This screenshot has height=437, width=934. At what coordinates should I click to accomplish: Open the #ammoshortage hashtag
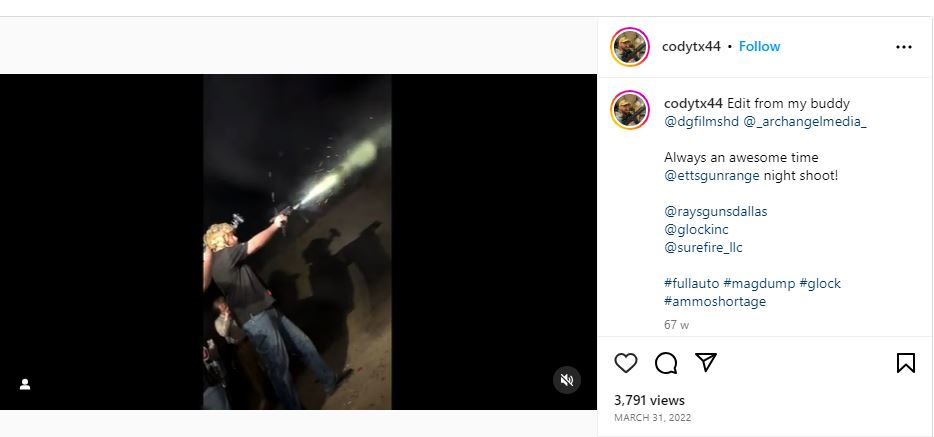coord(714,302)
